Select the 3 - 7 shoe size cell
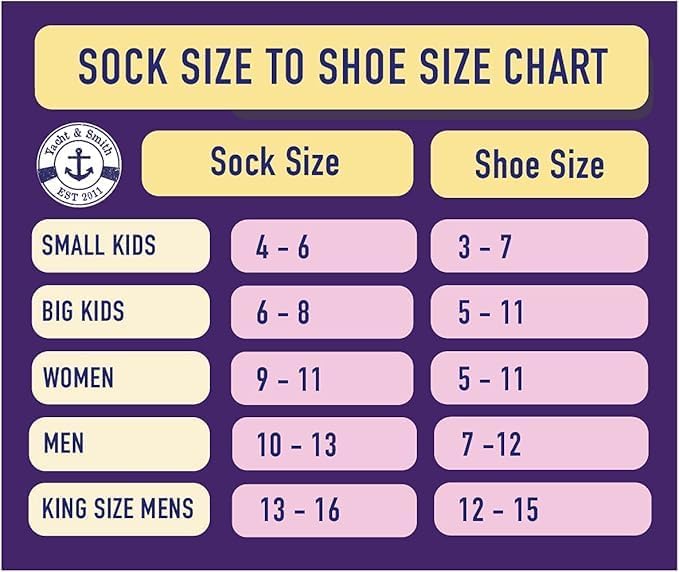The width and height of the screenshot is (679, 572). [540, 246]
